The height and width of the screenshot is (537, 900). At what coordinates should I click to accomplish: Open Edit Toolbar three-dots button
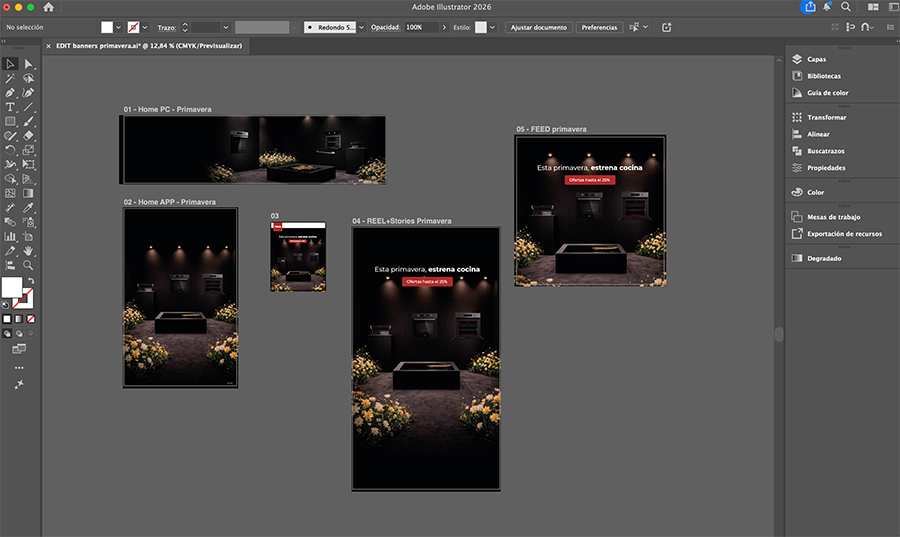tap(19, 368)
